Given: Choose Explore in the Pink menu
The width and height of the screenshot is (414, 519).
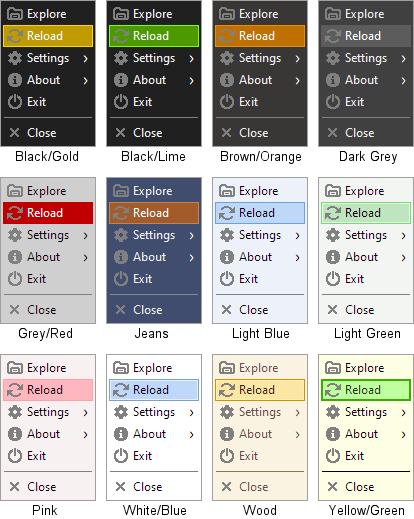Looking at the screenshot, I should pyautogui.click(x=48, y=368).
